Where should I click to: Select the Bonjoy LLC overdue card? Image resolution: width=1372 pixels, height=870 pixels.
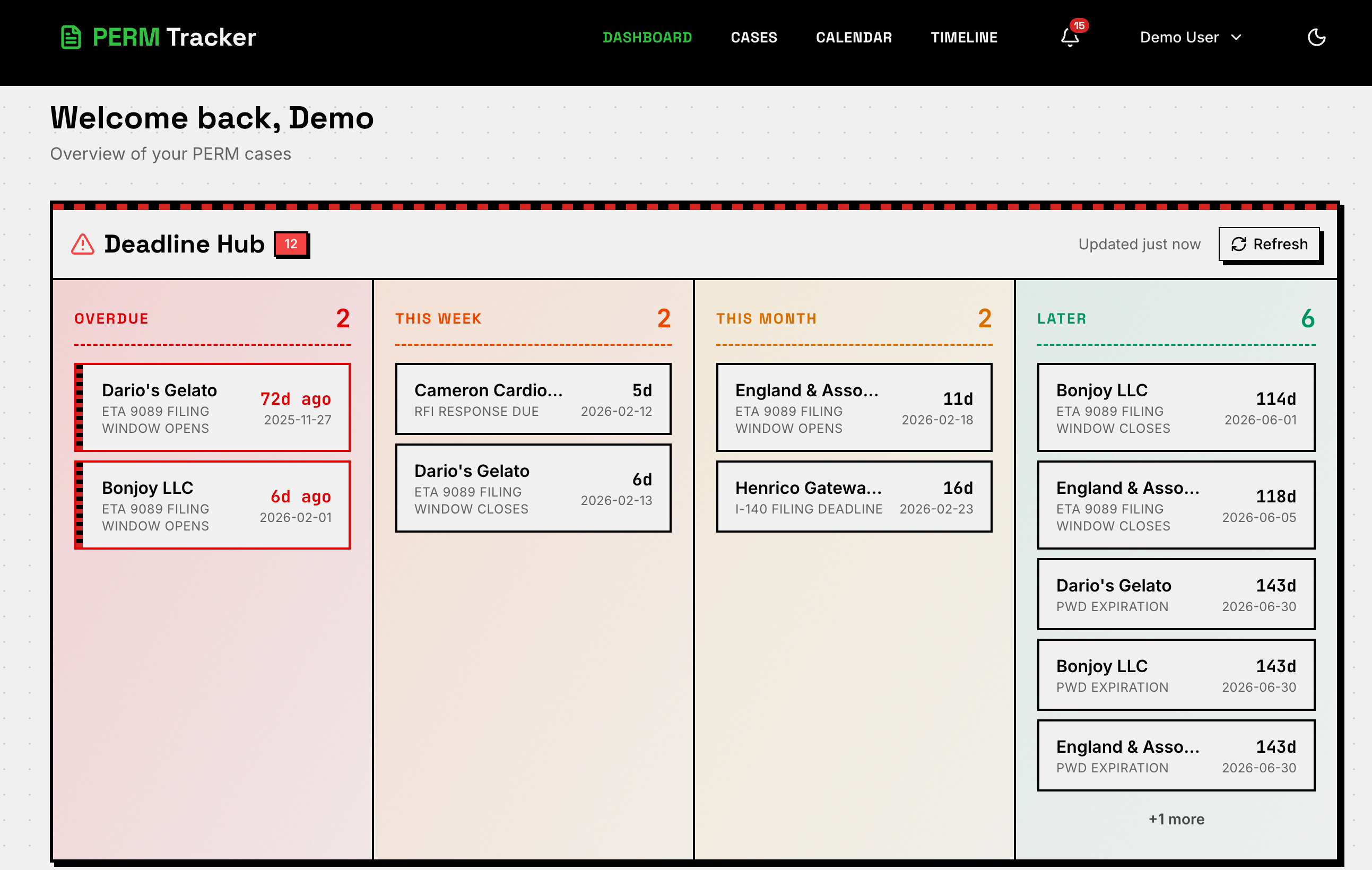(x=212, y=505)
